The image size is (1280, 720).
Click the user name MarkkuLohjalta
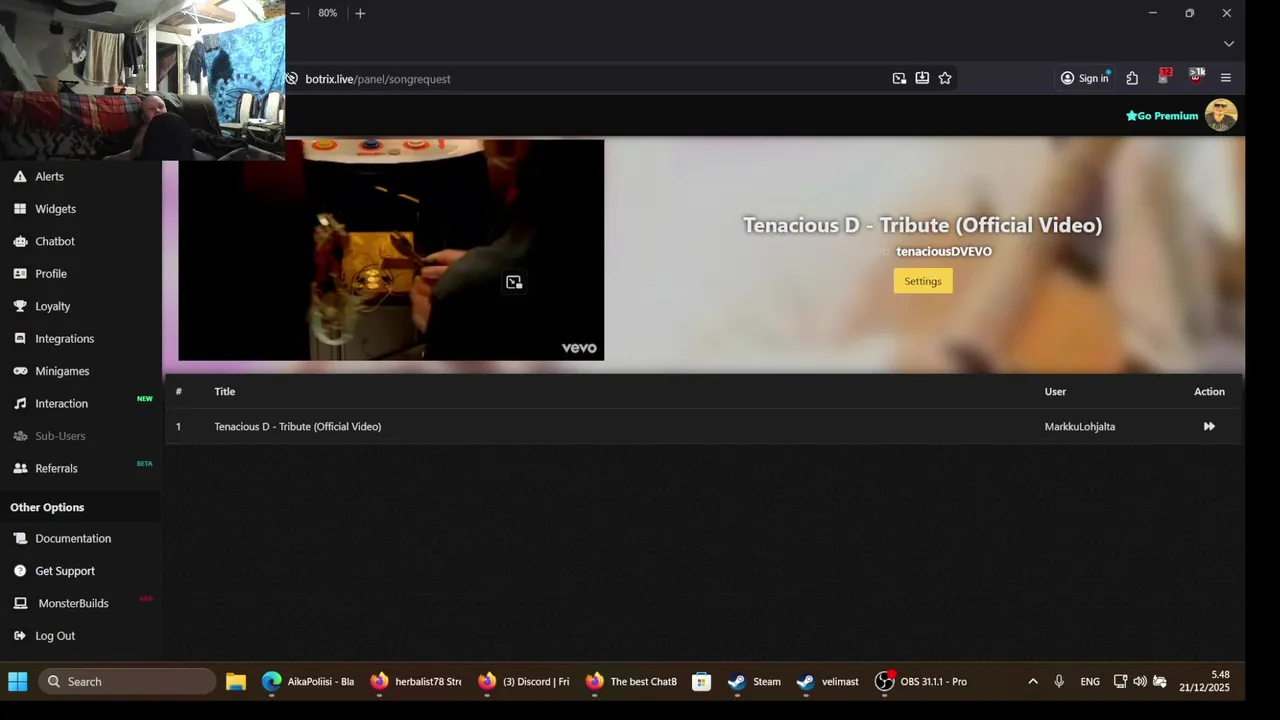(1080, 426)
